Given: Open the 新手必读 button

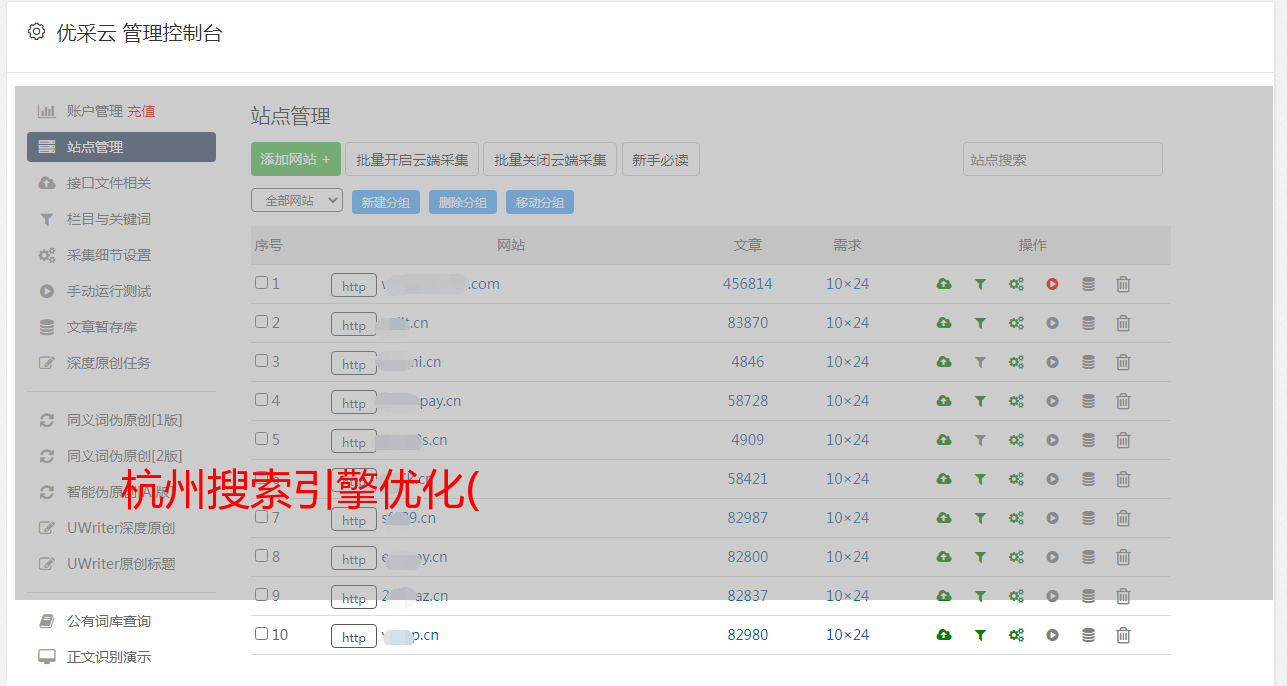Looking at the screenshot, I should (x=660, y=159).
